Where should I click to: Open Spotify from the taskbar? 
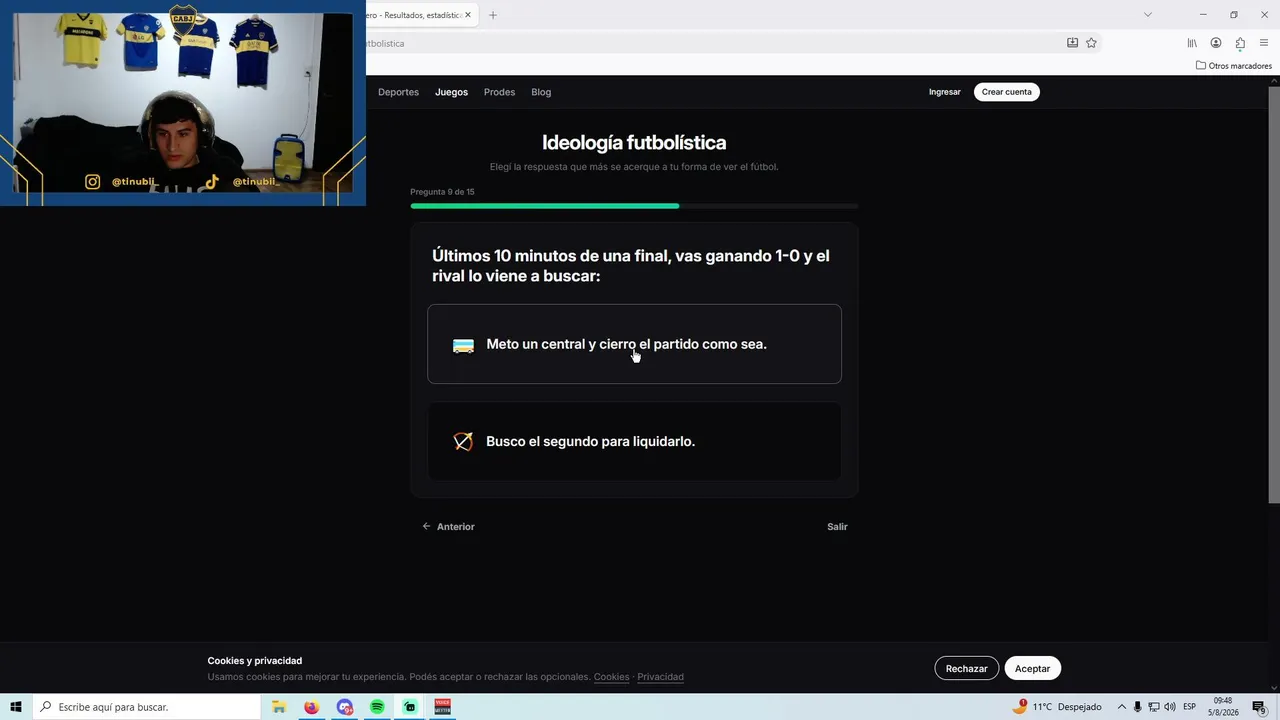click(x=377, y=707)
